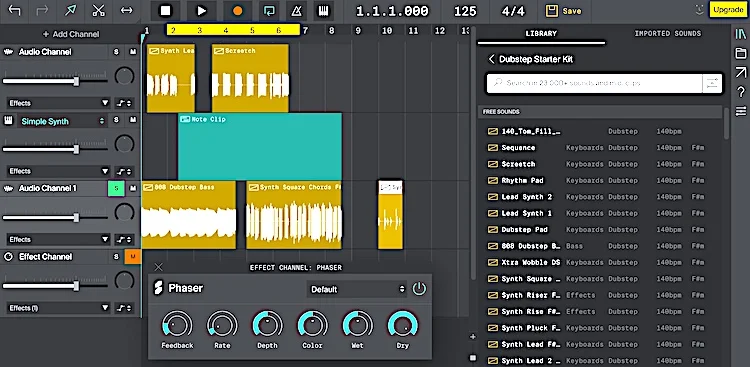Select the 808 Dubstep Bass clip
Image resolution: width=750 pixels, height=367 pixels.
click(x=189, y=215)
